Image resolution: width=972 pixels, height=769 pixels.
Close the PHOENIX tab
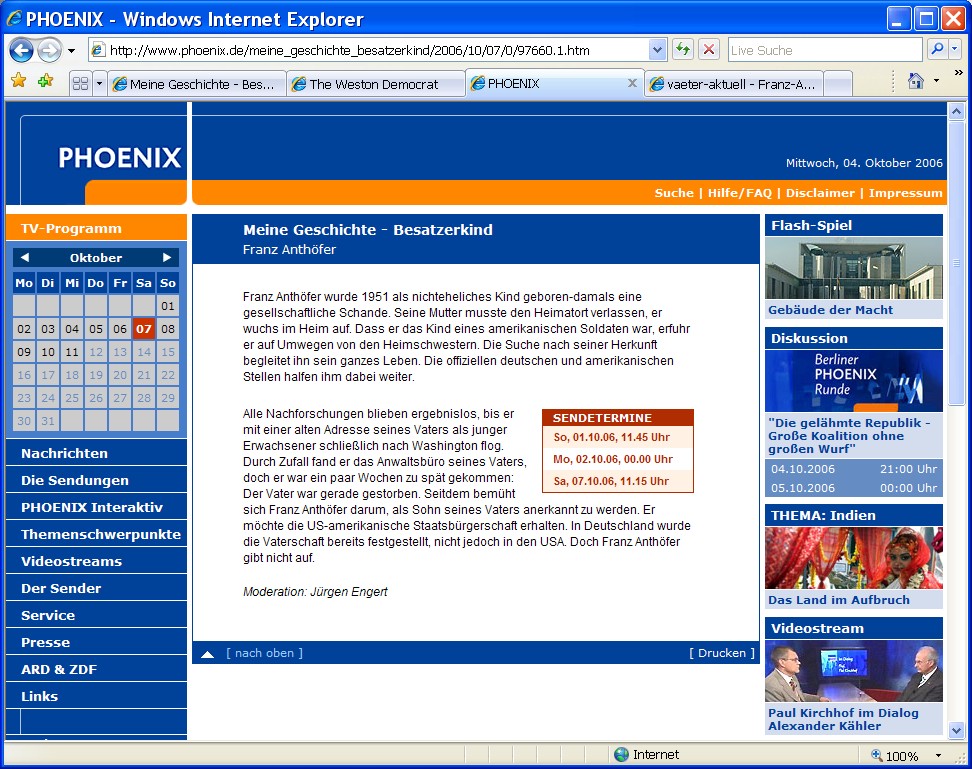[x=632, y=83]
